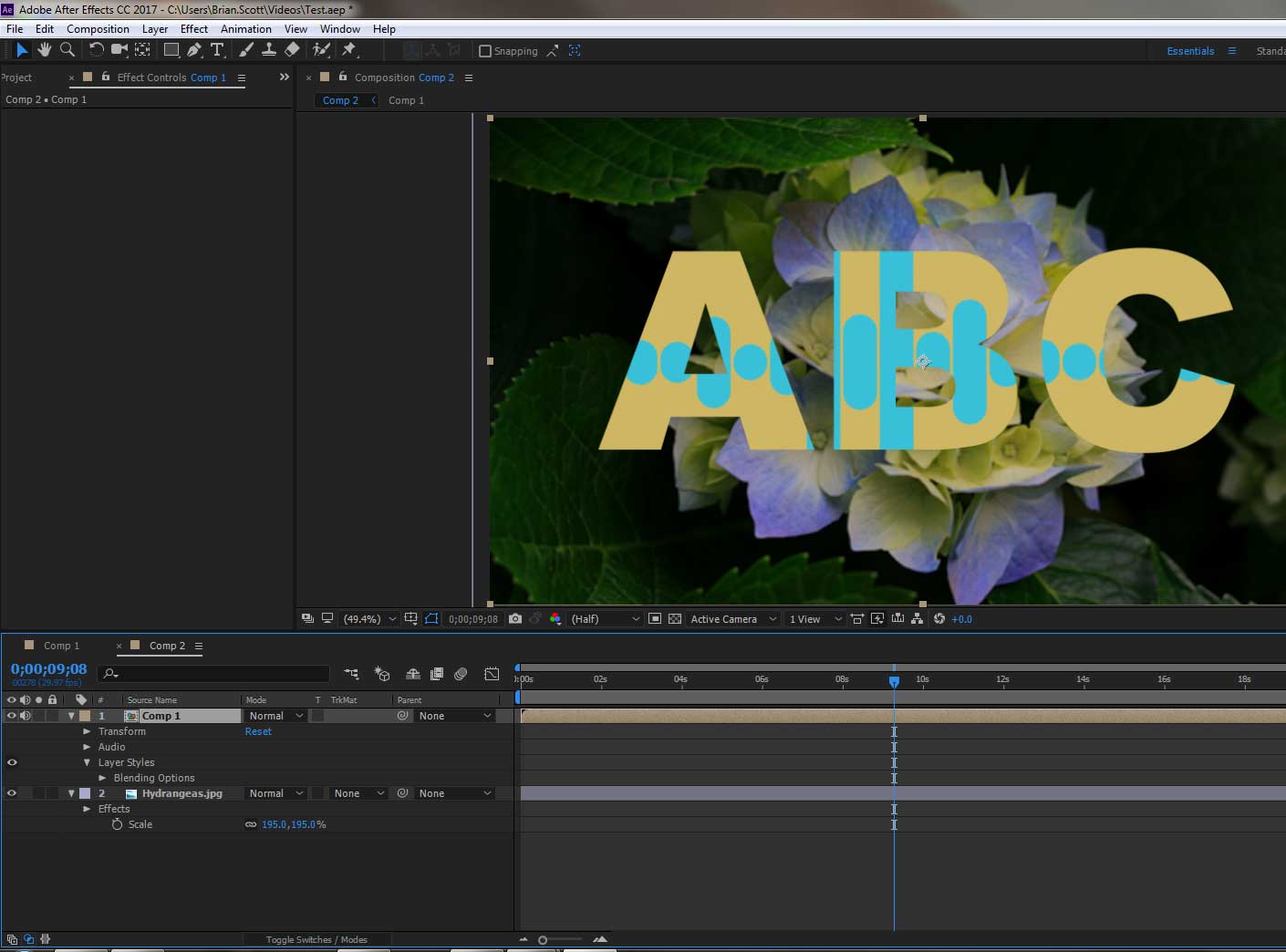
Task: Click the Fast Previews icon
Action: 877,618
